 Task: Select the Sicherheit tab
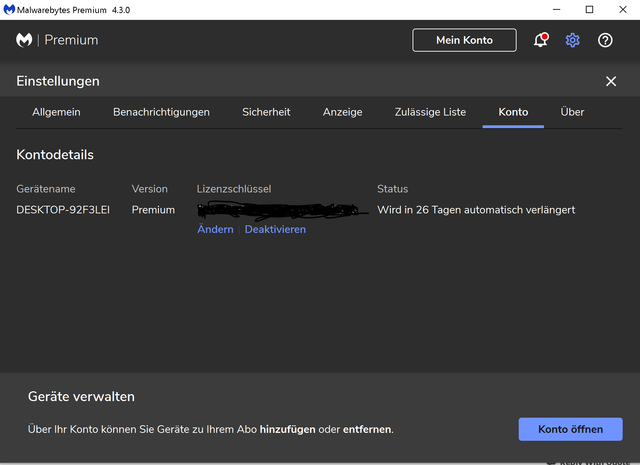pos(266,112)
